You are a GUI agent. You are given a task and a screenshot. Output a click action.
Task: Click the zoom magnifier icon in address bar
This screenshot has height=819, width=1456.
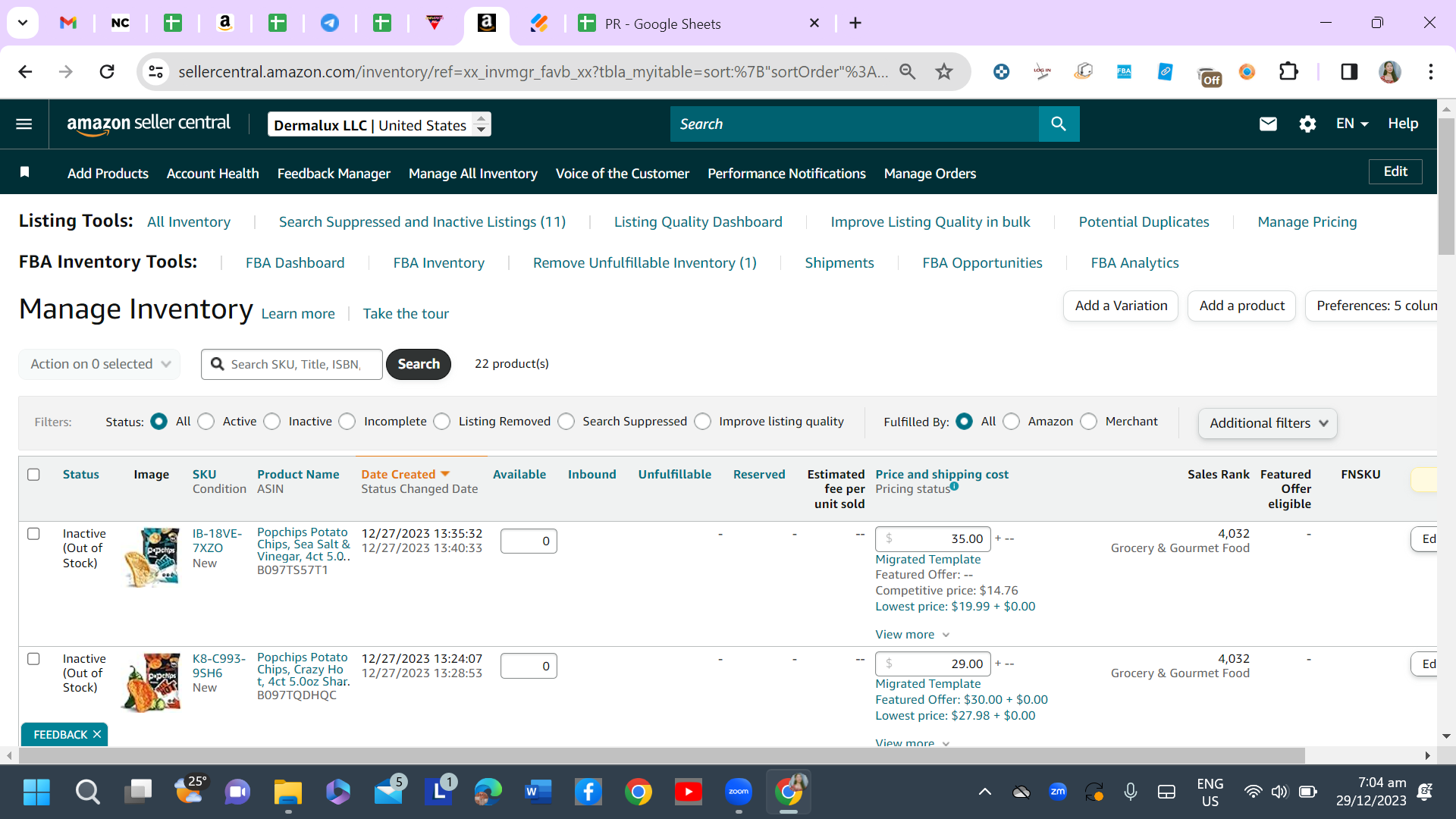coord(908,72)
